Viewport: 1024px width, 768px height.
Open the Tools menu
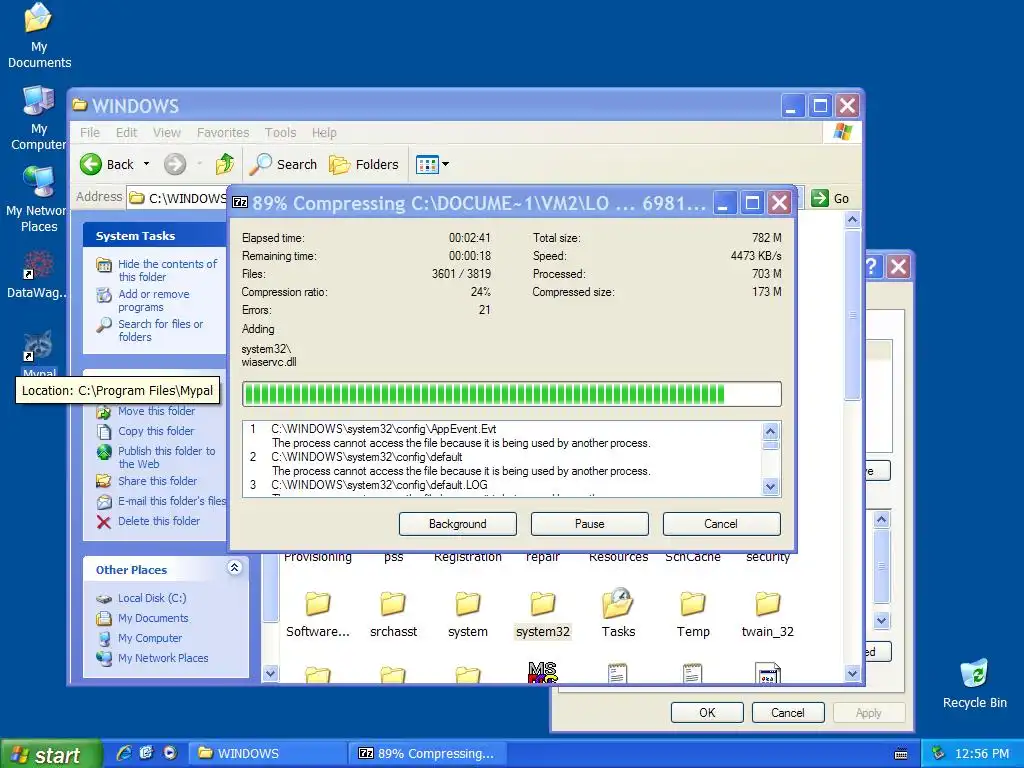280,133
